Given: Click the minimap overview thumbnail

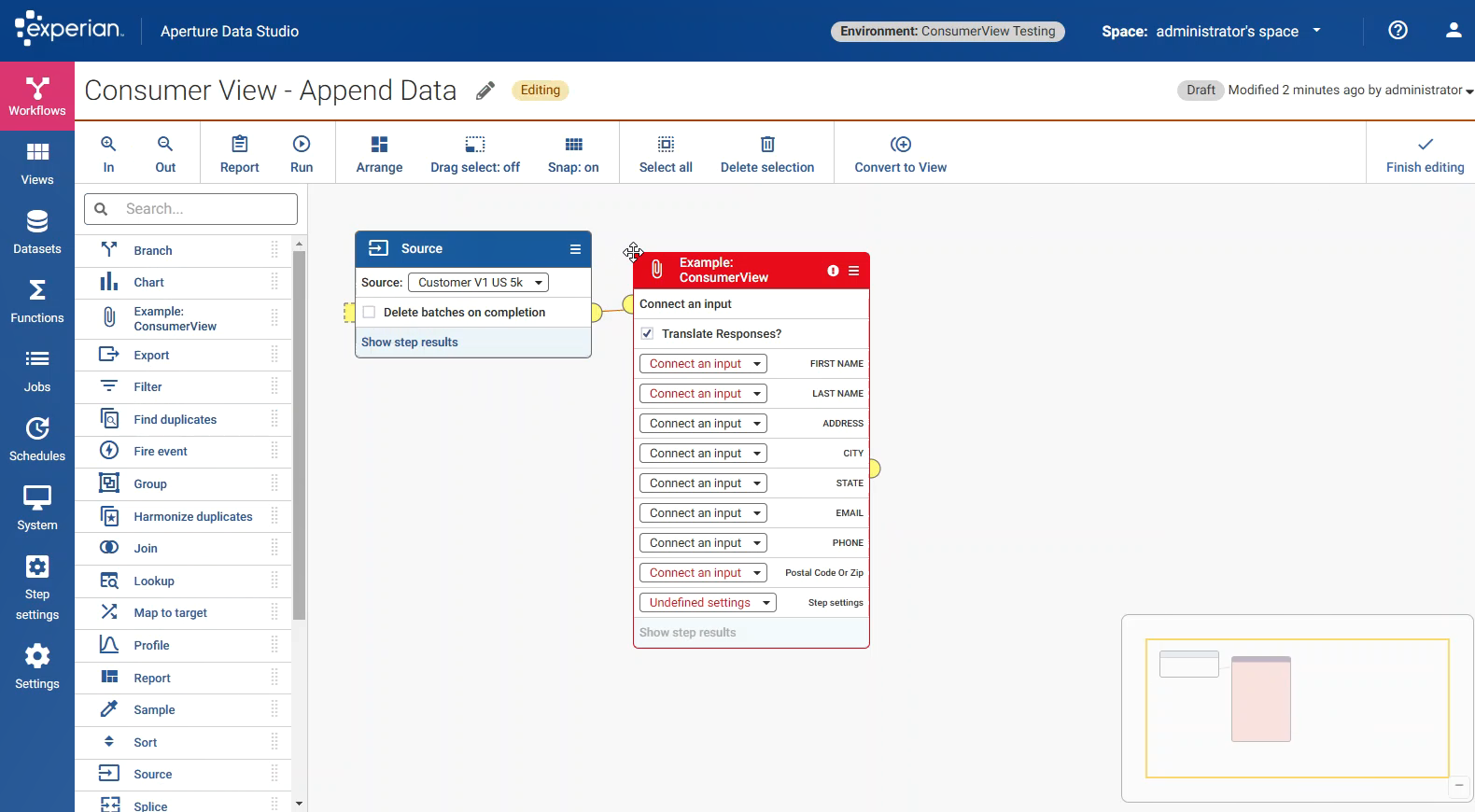Looking at the screenshot, I should [1297, 707].
